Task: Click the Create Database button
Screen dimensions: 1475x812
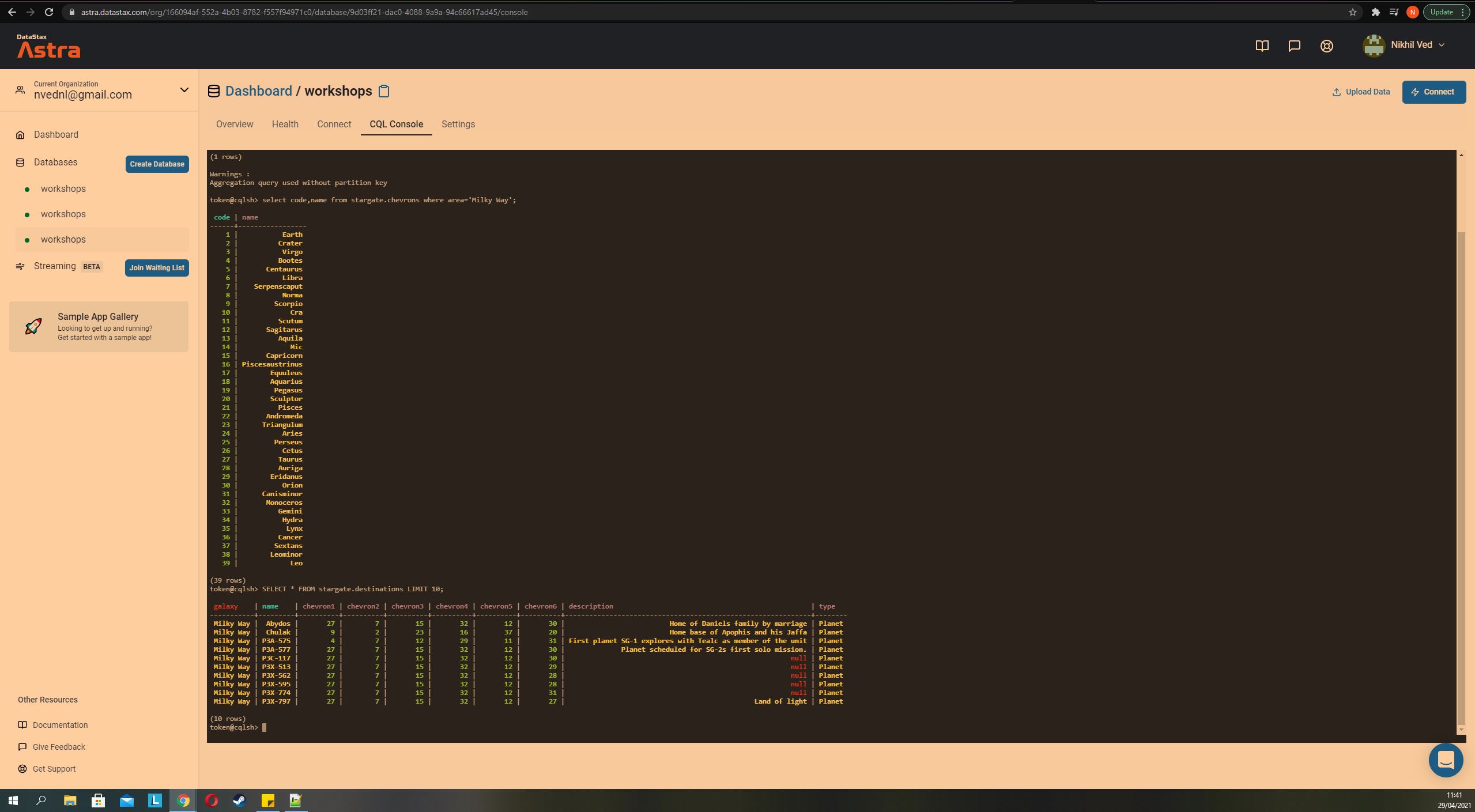Action: coord(156,164)
